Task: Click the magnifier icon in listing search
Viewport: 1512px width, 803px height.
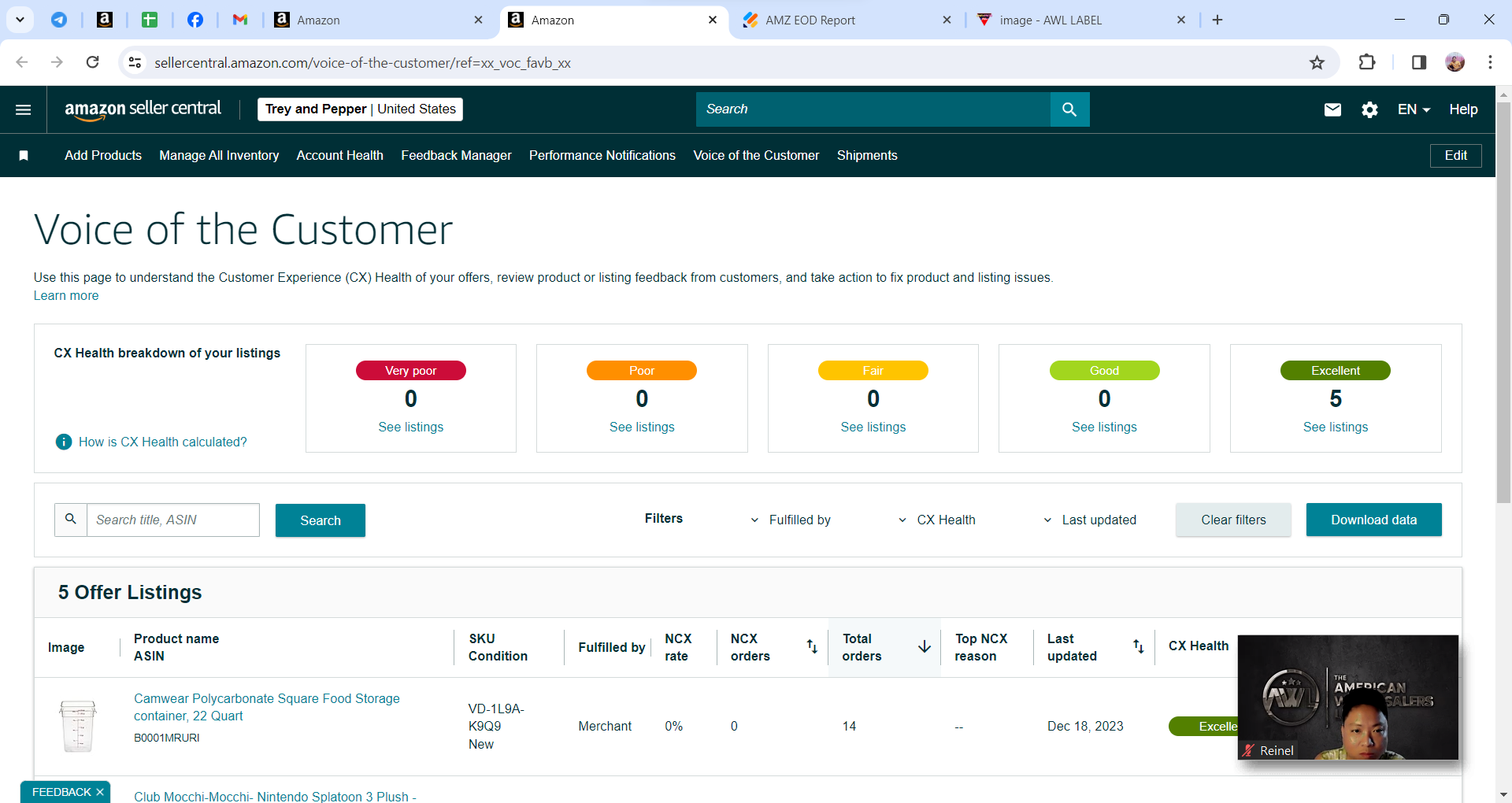Action: point(71,520)
